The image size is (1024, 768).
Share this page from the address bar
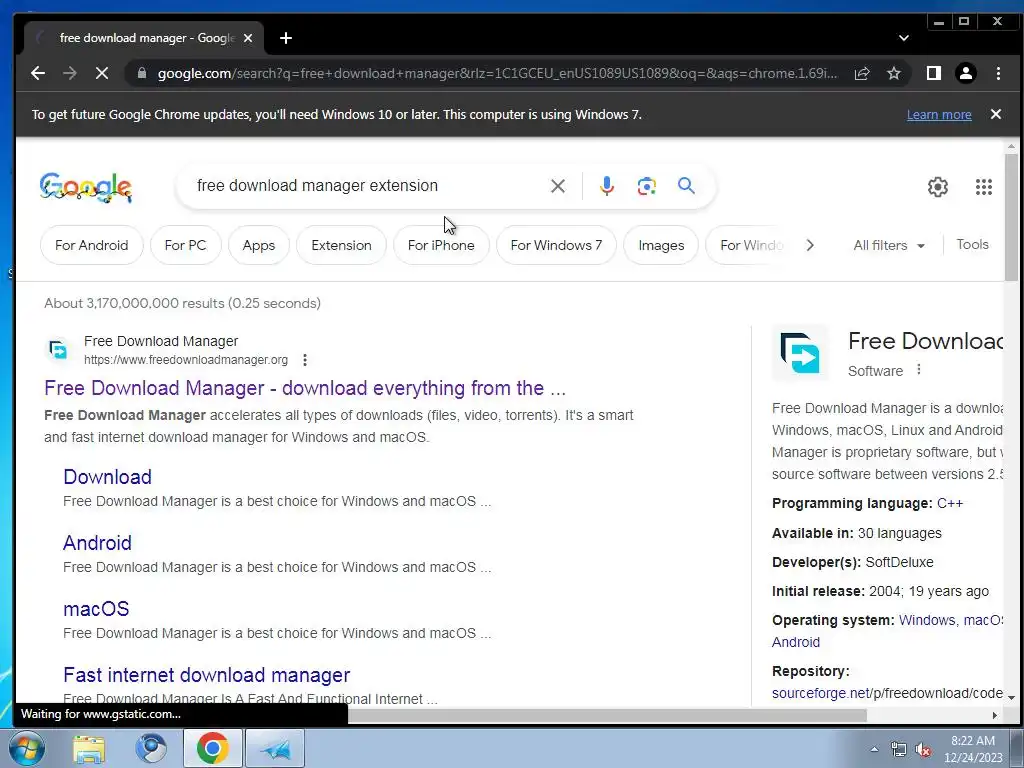point(862,73)
